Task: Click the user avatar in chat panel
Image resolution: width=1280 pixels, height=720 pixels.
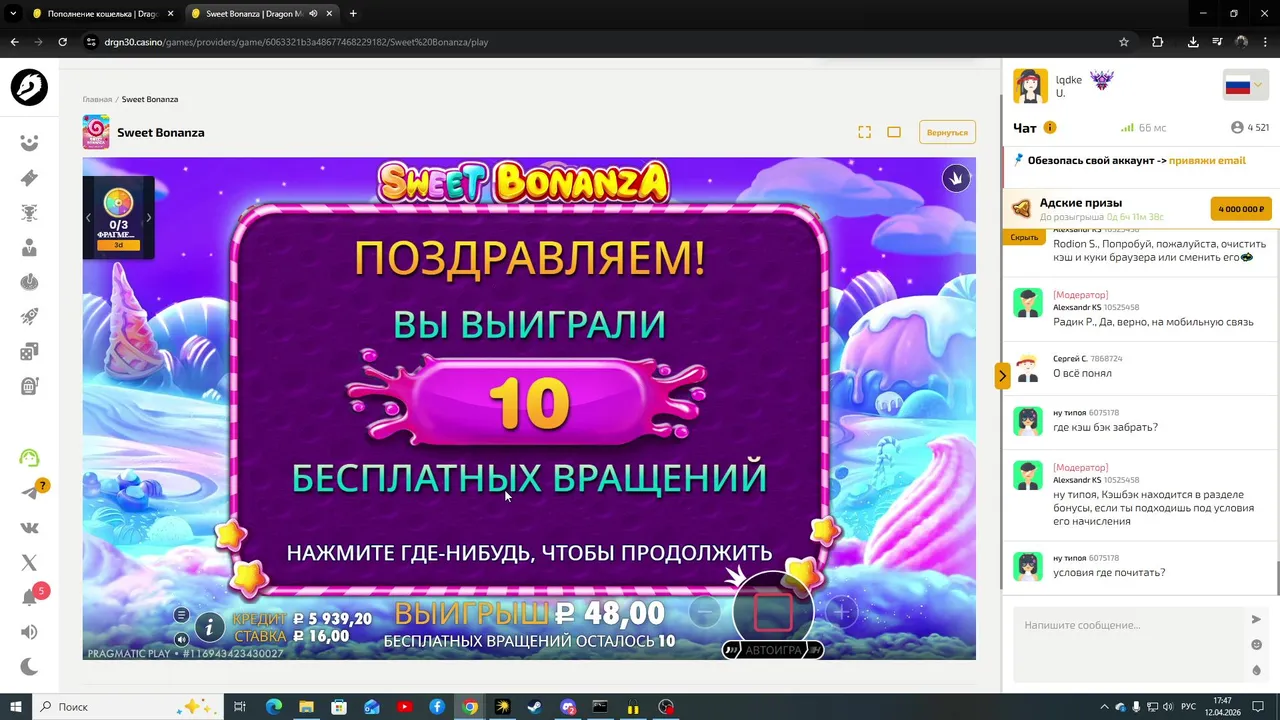Action: (x=1031, y=86)
